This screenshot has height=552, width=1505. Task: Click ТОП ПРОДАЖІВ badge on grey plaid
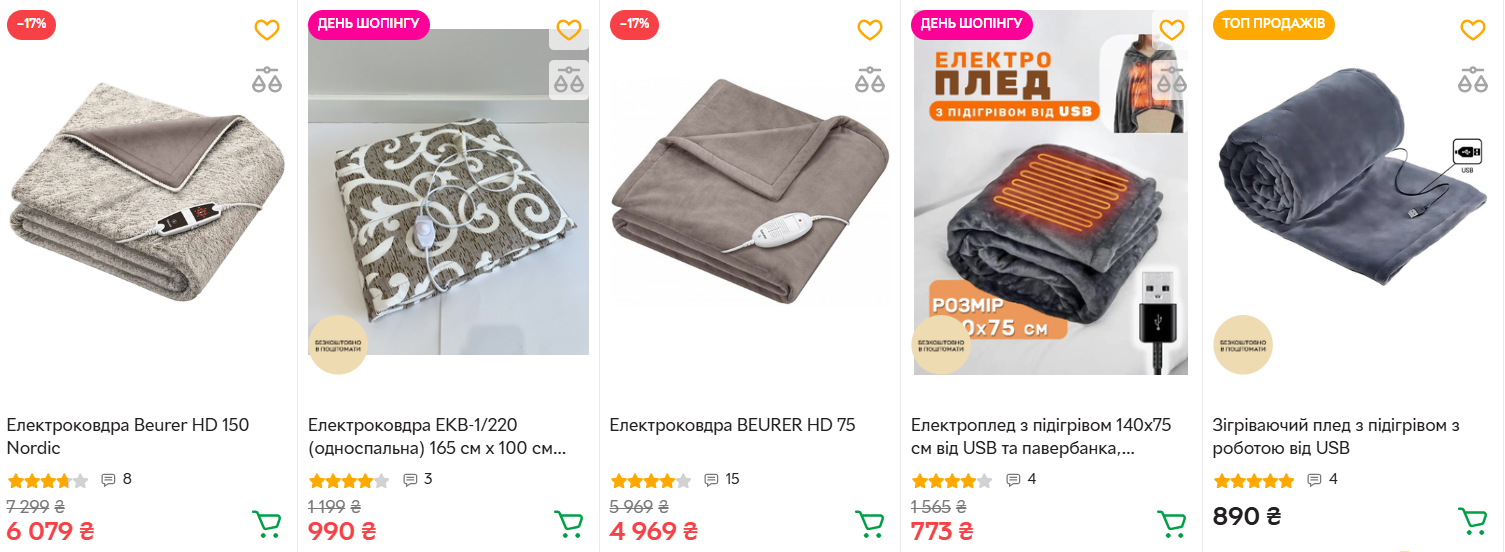point(1274,24)
